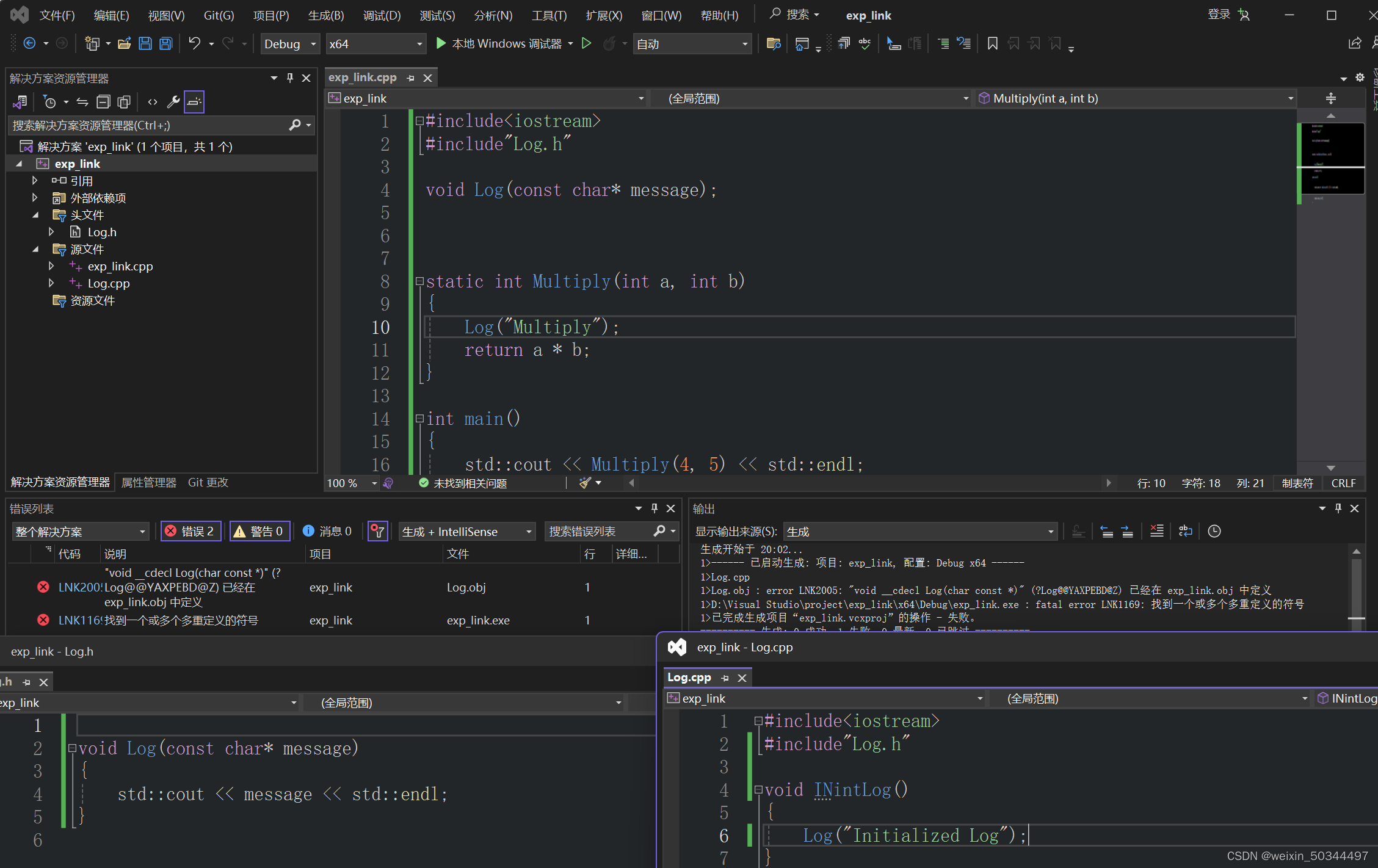Screen dimensions: 1378x868
Task: Toggle the Messages 0 filter
Action: tap(328, 531)
